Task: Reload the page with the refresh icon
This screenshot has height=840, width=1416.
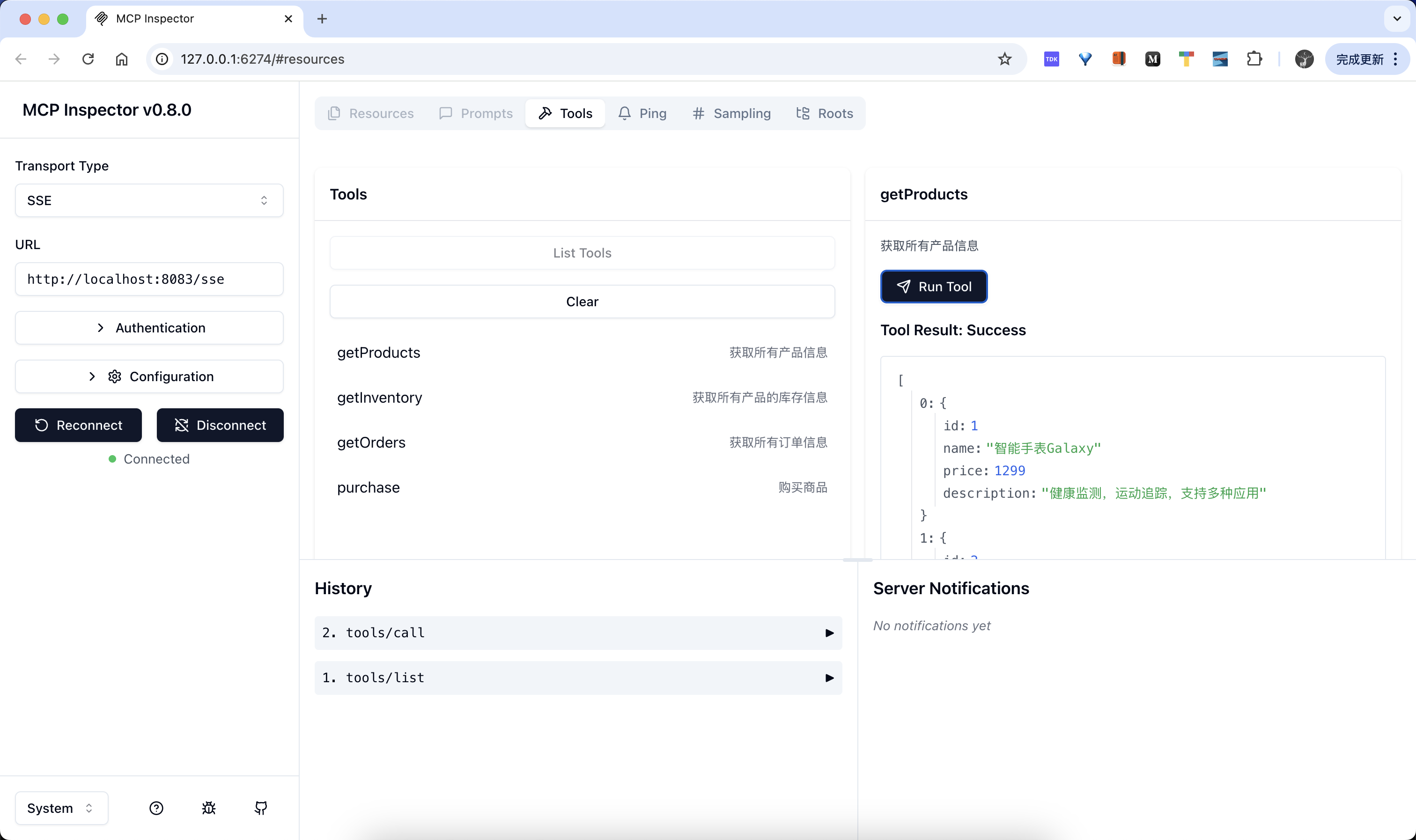Action: (x=88, y=59)
